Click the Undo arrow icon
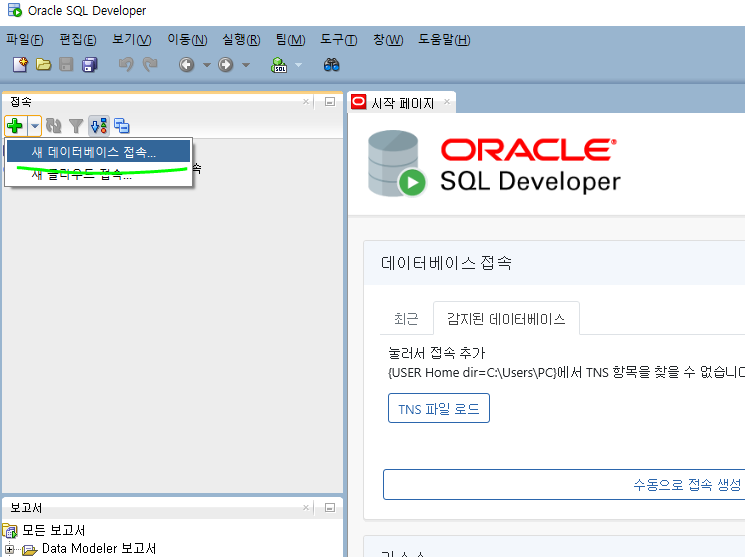This screenshot has width=745, height=557. point(126,64)
